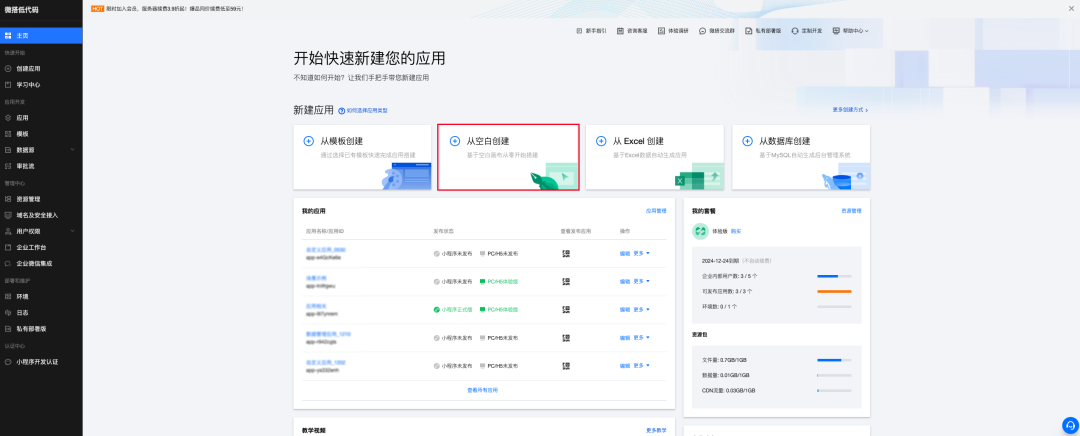Expand the 数据源 sidebar submenu
1080x436 pixels.
coord(73,149)
